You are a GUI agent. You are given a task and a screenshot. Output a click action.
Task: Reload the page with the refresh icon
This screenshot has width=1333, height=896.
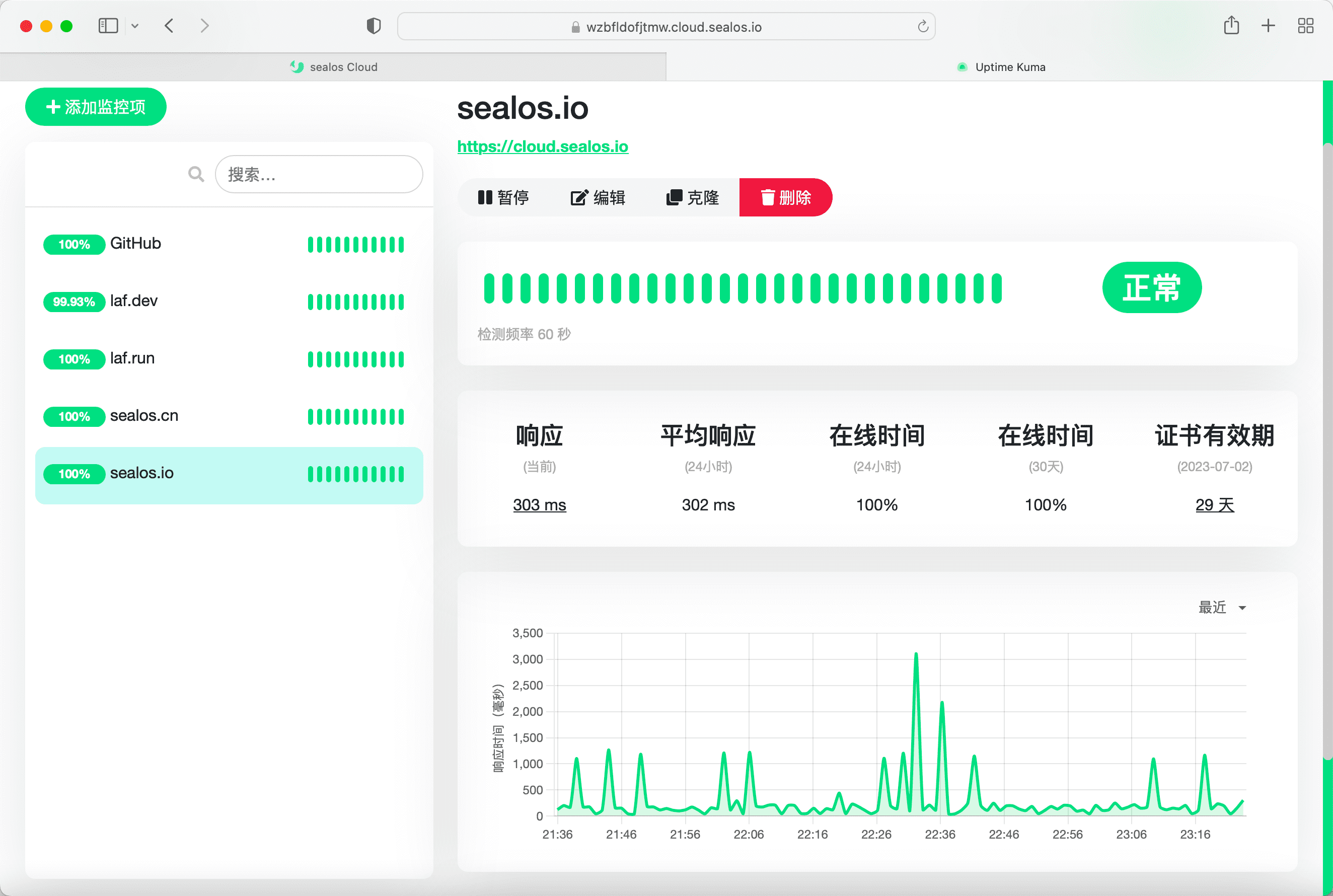[x=923, y=26]
